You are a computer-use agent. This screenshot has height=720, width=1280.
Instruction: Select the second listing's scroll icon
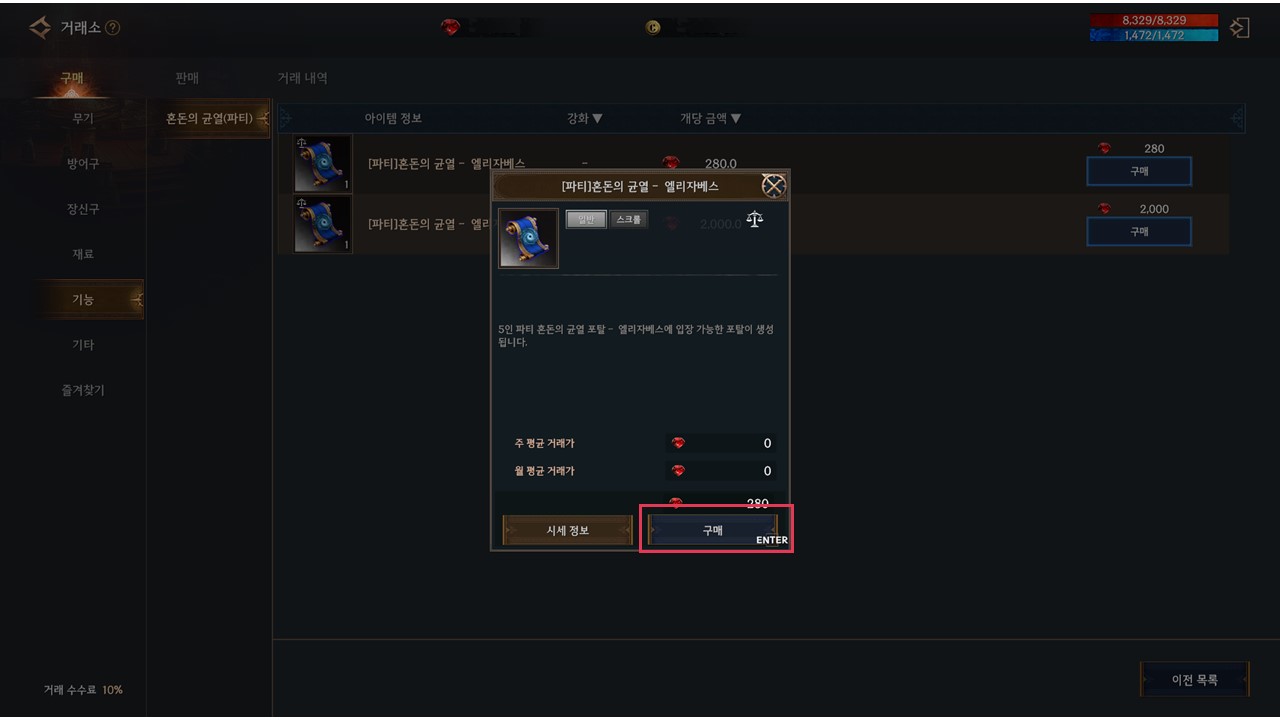click(323, 224)
